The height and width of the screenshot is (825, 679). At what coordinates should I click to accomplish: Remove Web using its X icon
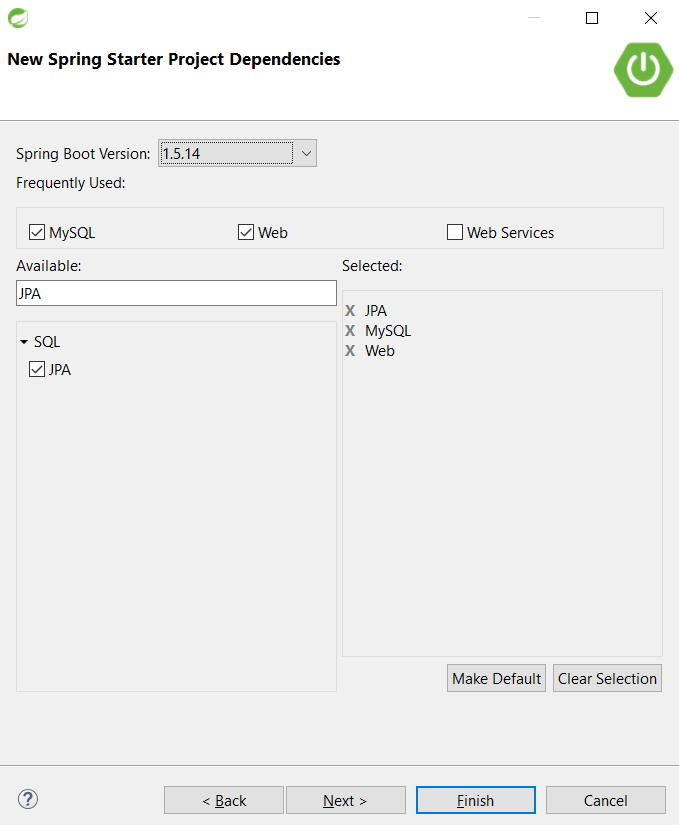[350, 351]
